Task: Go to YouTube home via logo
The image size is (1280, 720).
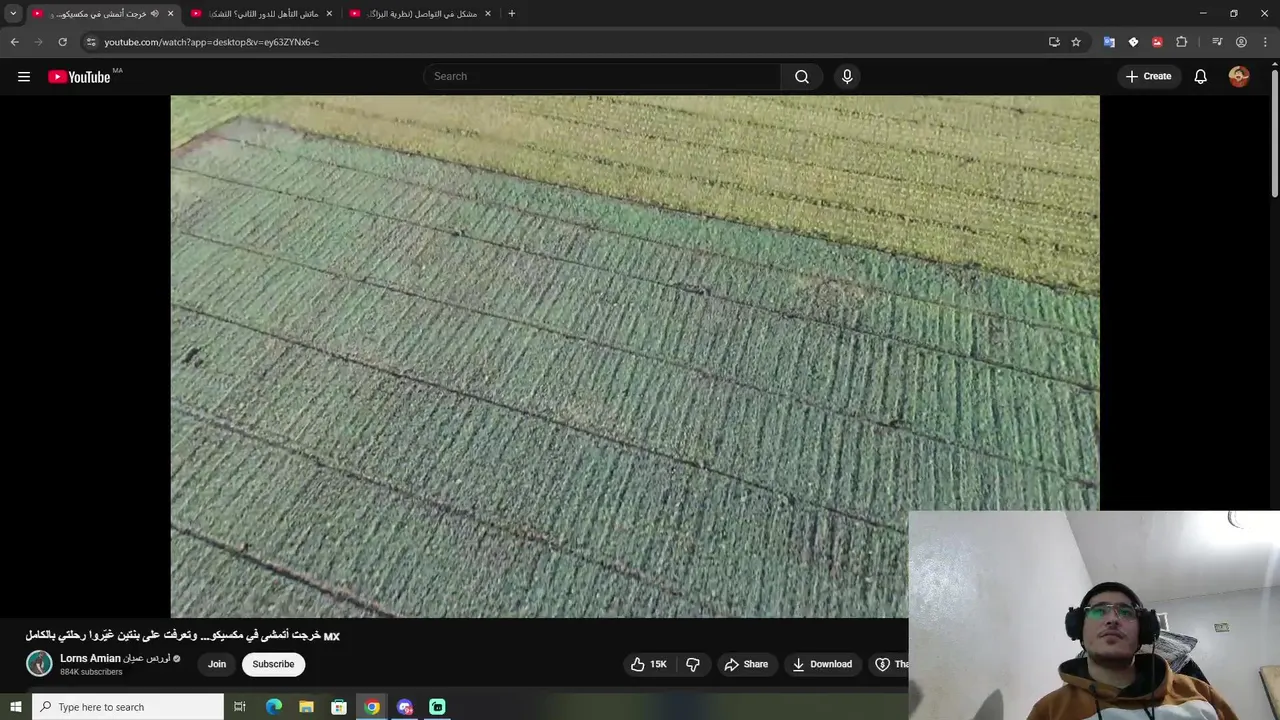Action: point(79,77)
